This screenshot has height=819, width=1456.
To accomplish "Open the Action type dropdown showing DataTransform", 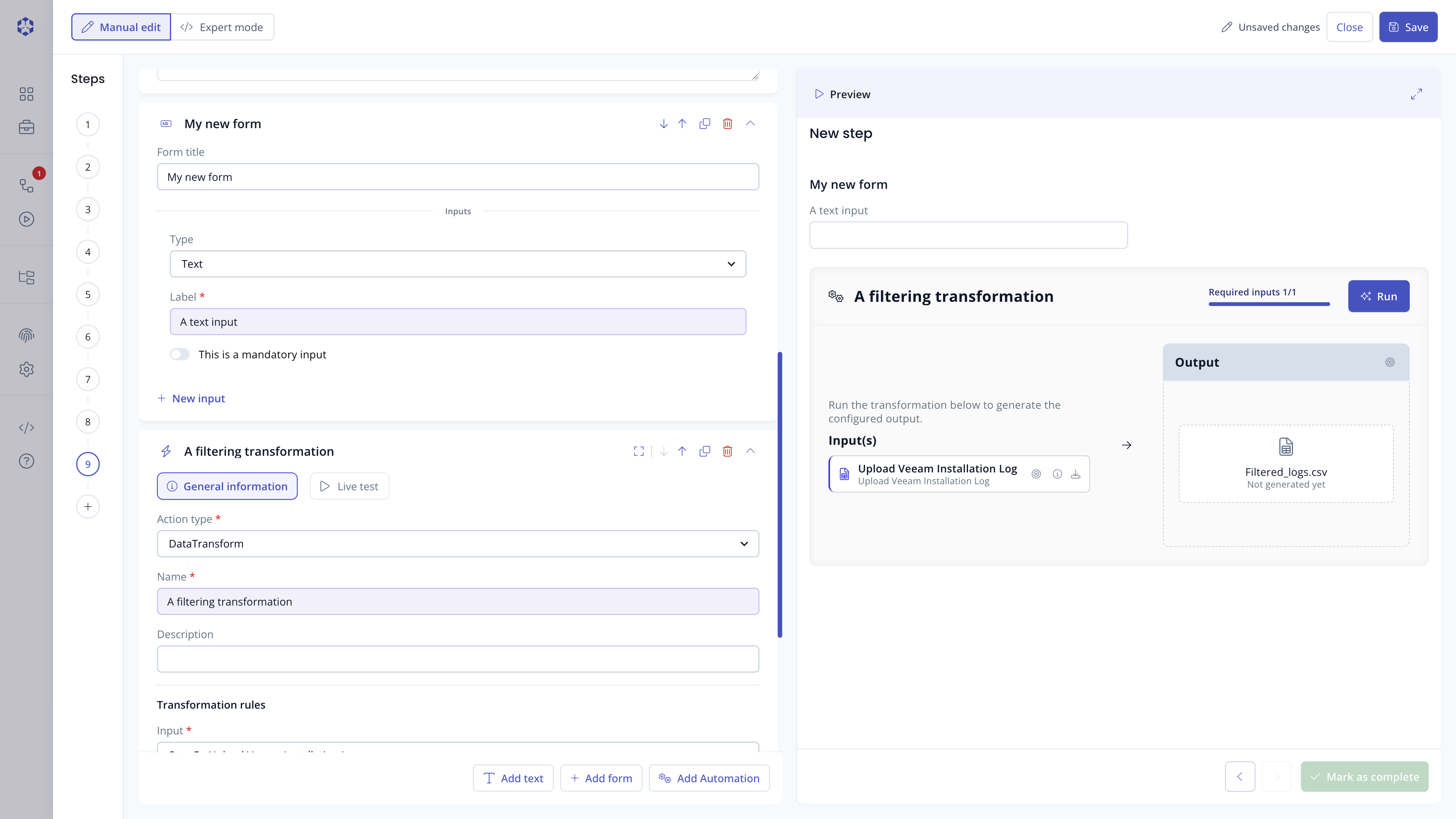I will click(x=458, y=544).
